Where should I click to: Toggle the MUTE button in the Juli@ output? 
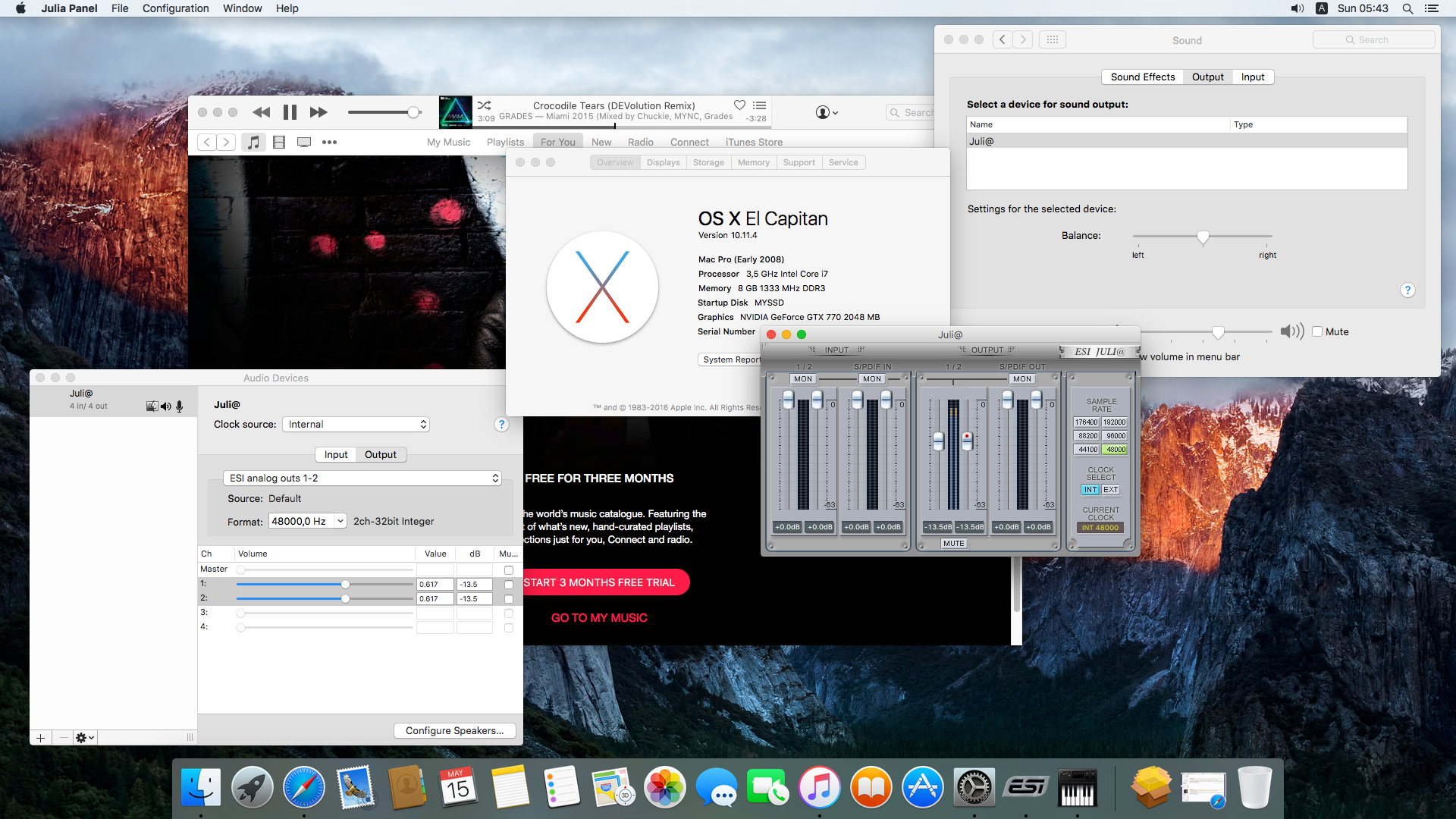click(953, 544)
